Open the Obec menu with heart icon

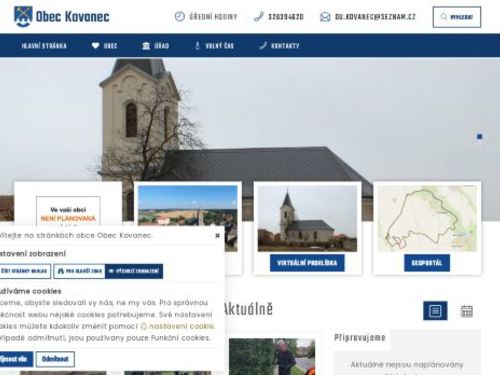pyautogui.click(x=104, y=46)
